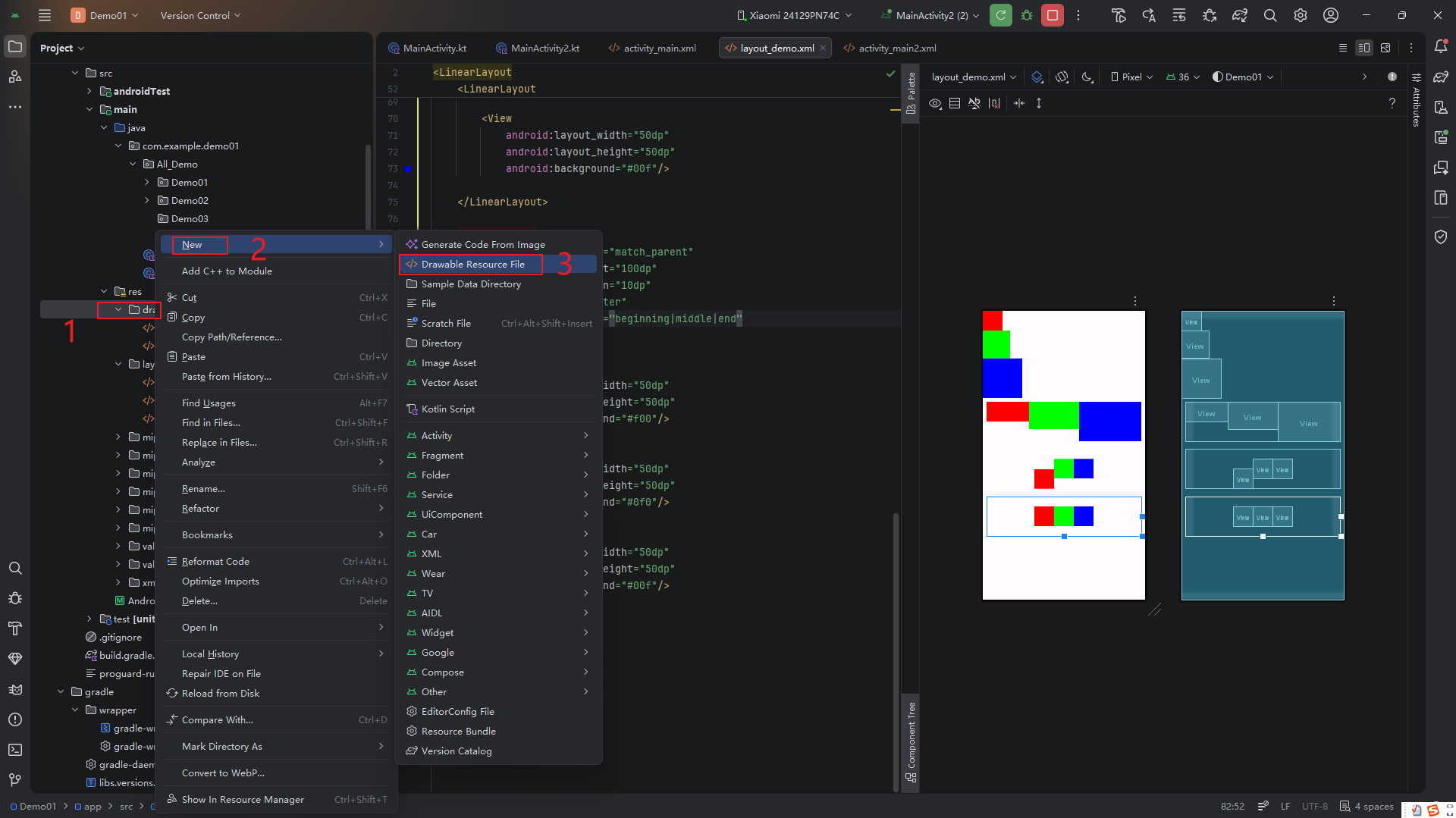Screen dimensions: 1456x818
Task: Open the Gradle tool window
Action: pos(1441,77)
